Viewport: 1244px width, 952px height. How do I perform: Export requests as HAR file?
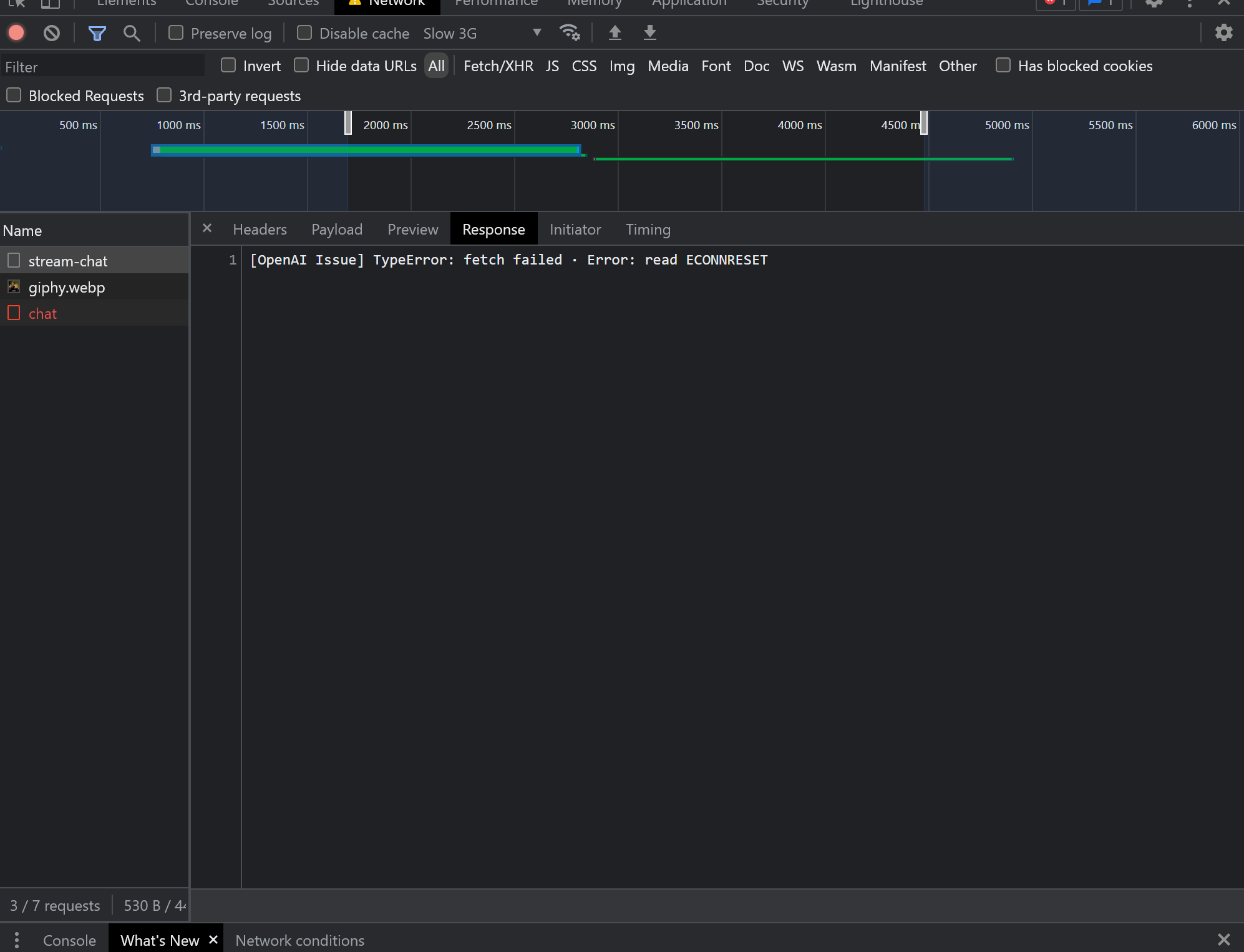(650, 33)
